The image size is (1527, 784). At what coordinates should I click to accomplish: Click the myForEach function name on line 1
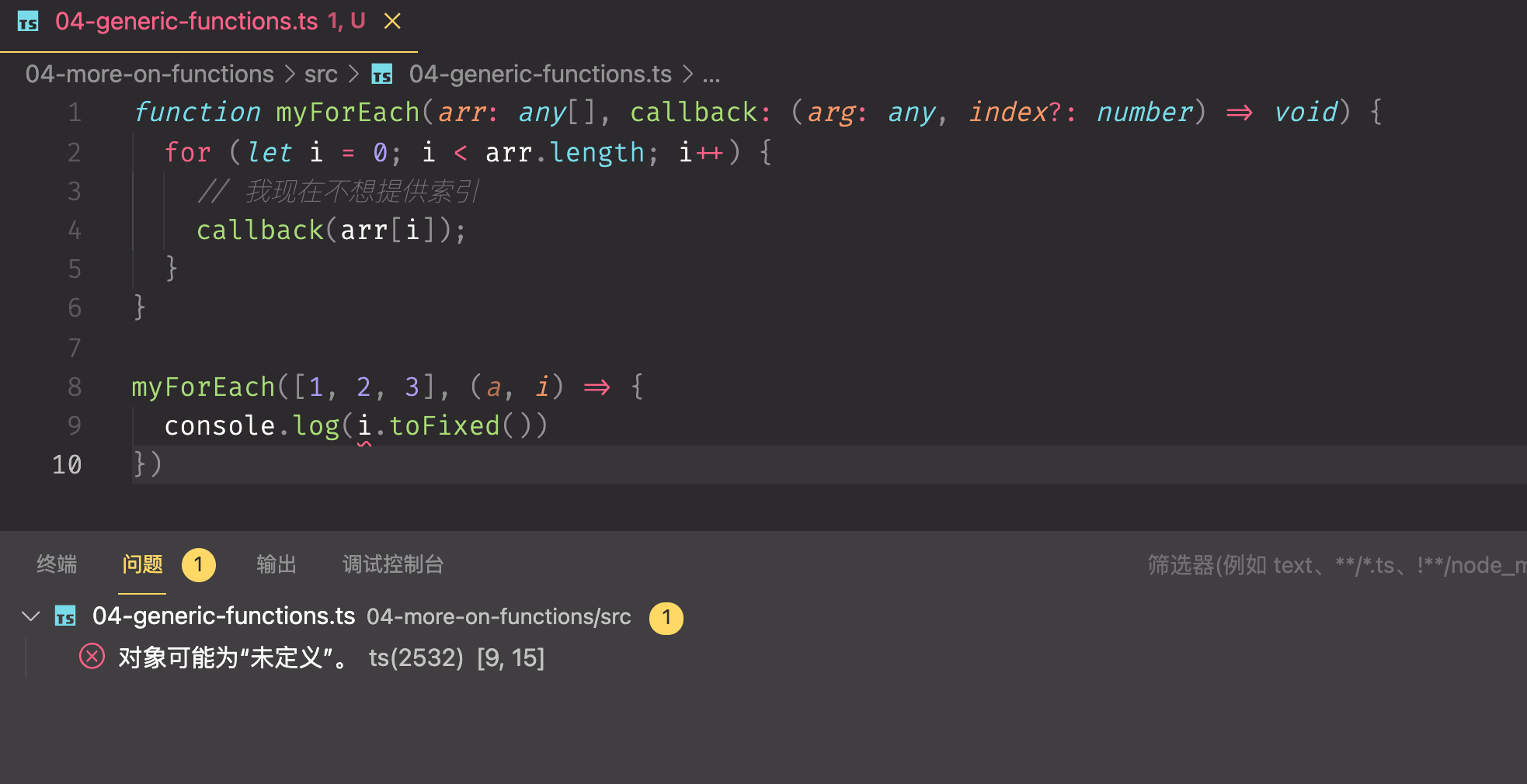click(x=347, y=113)
